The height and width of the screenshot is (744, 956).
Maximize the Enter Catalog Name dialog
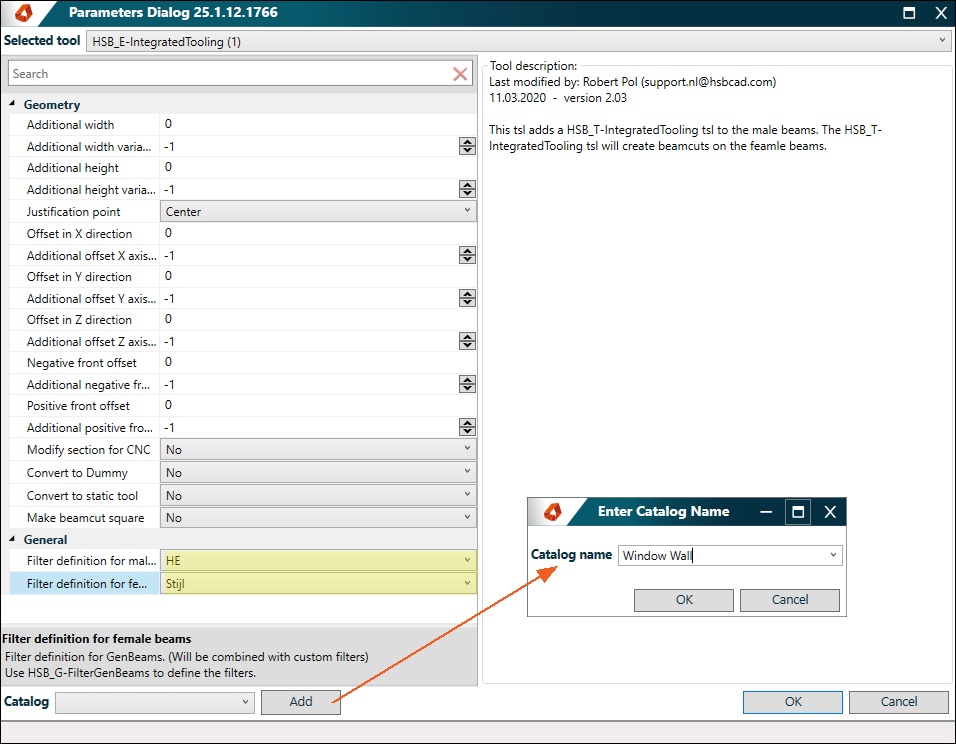(798, 512)
